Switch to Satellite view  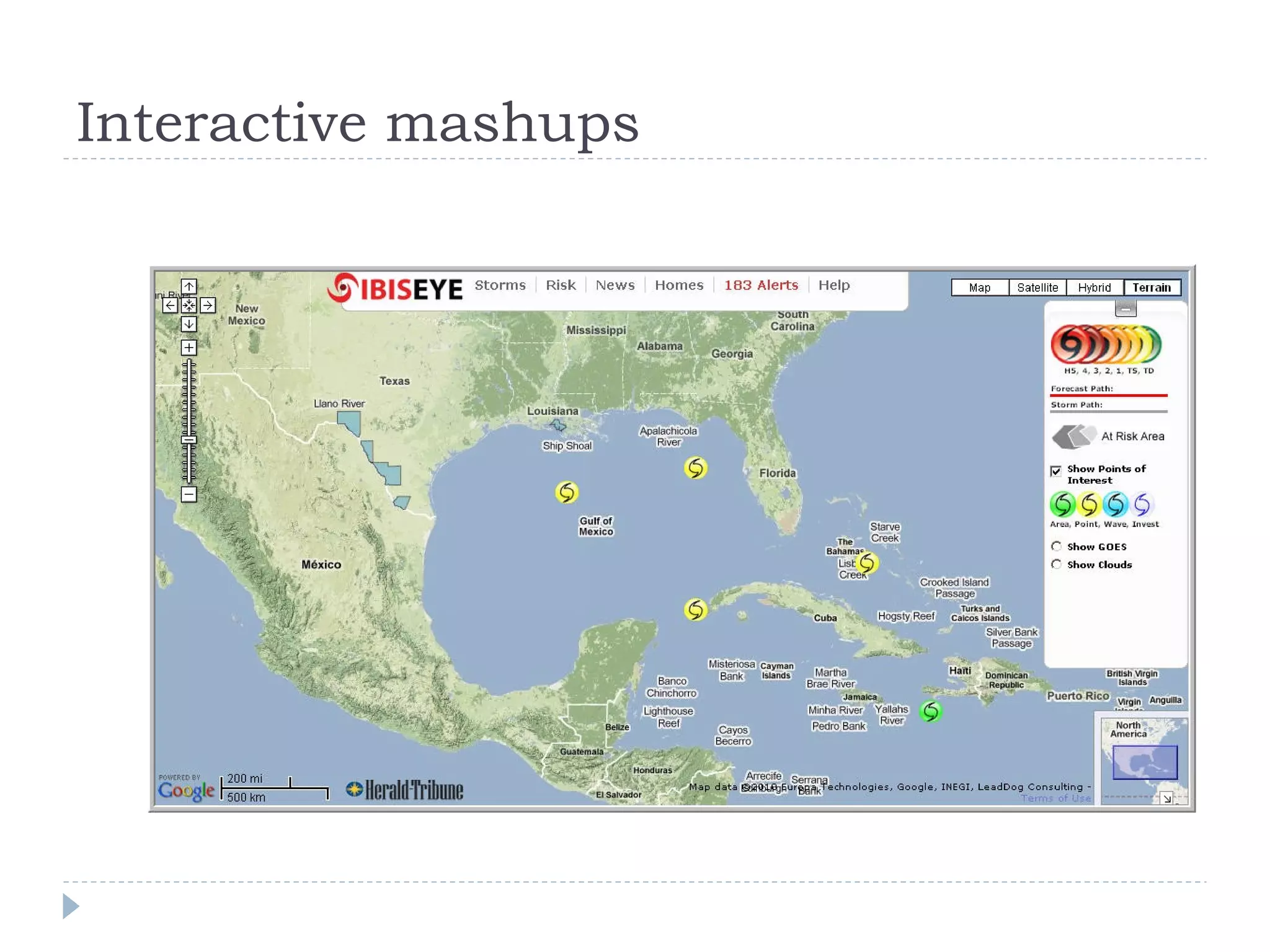point(1037,288)
